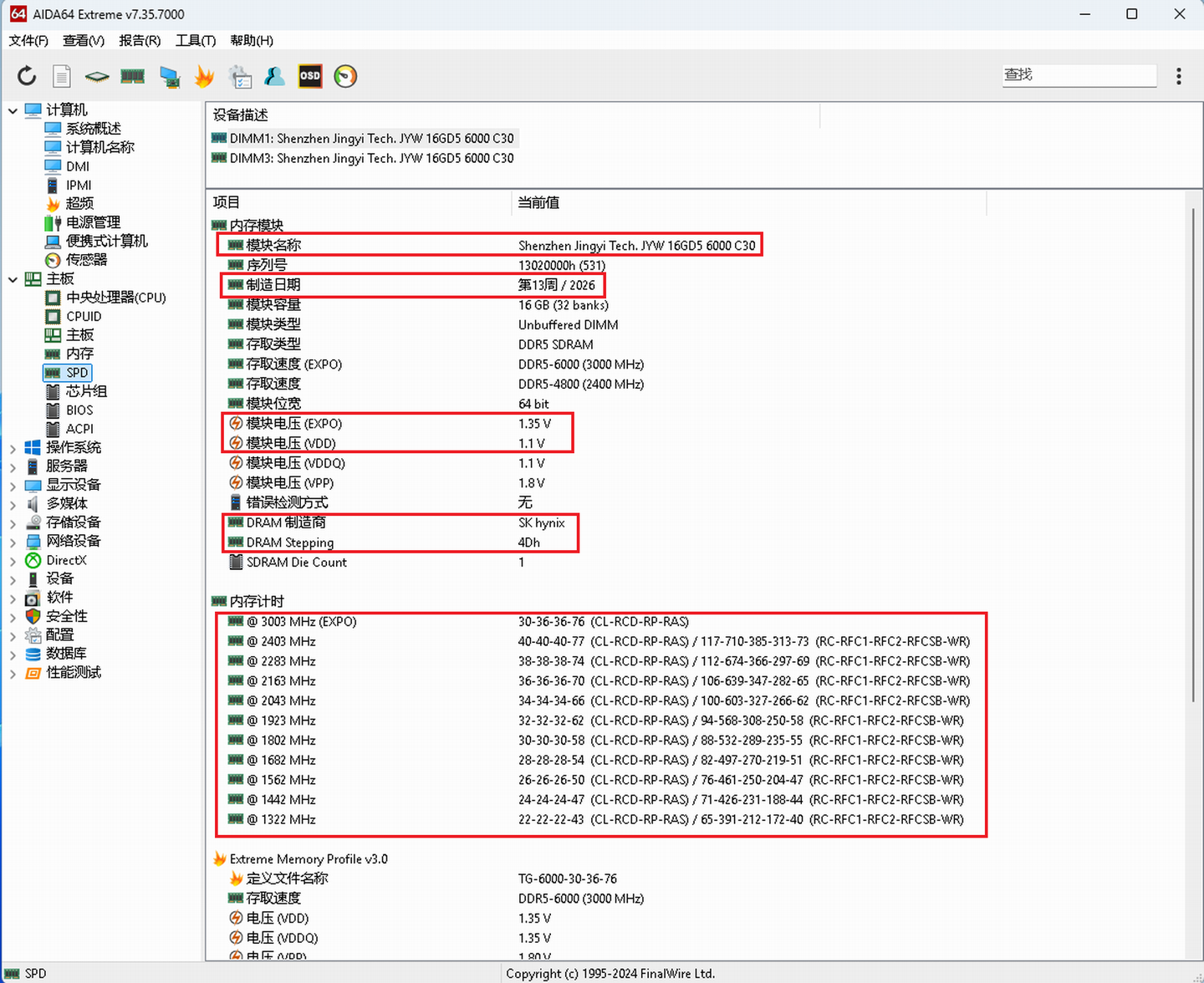The width and height of the screenshot is (1204, 983).
Task: Click the memory module toolbar icon
Action: click(132, 77)
